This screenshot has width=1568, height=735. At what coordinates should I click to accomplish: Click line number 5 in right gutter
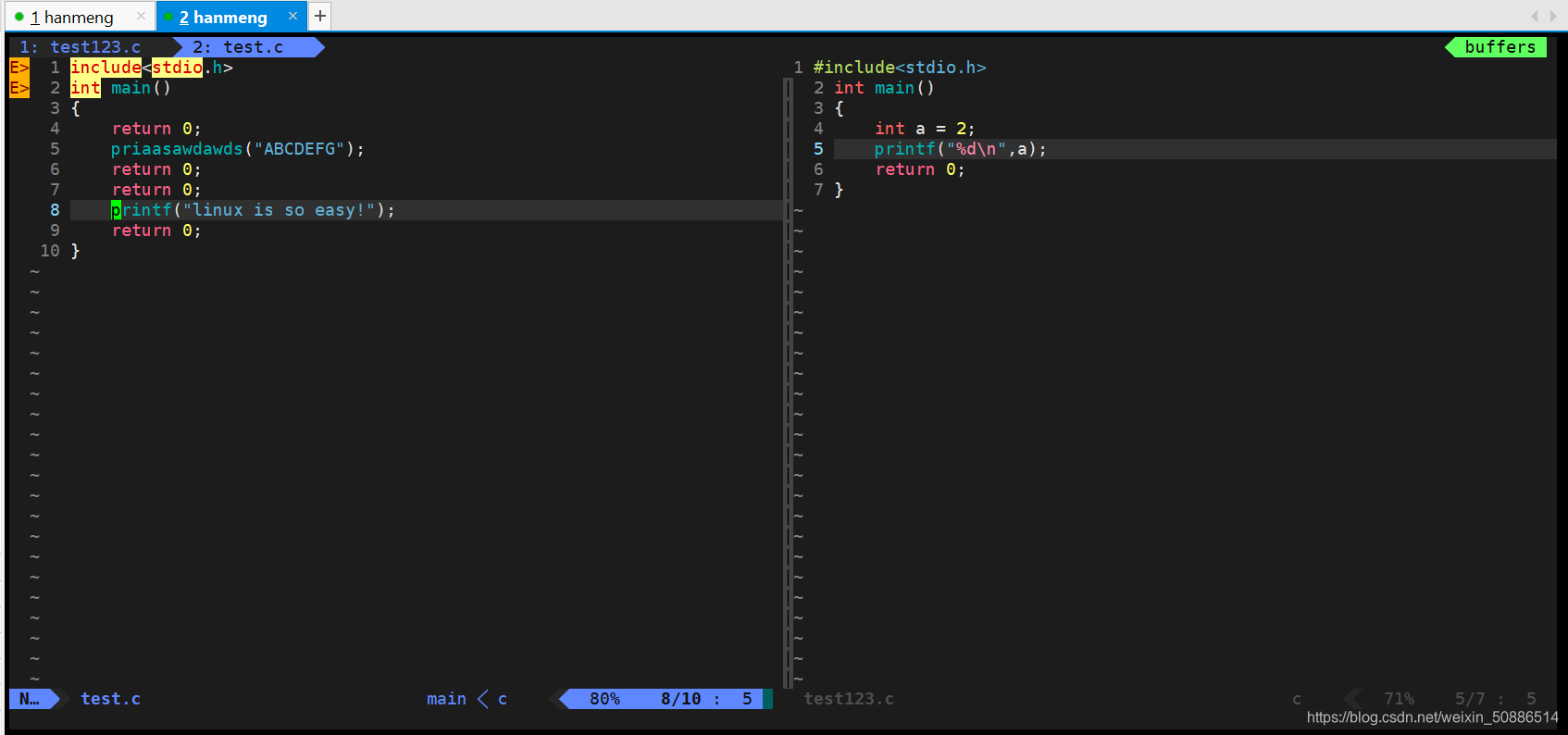click(x=818, y=149)
